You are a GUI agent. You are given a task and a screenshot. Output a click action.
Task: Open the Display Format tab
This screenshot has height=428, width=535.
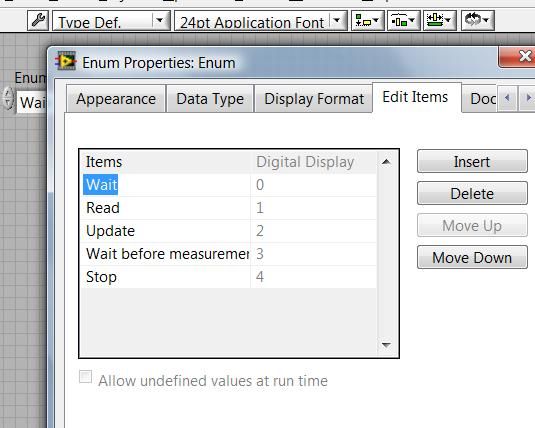(x=314, y=99)
